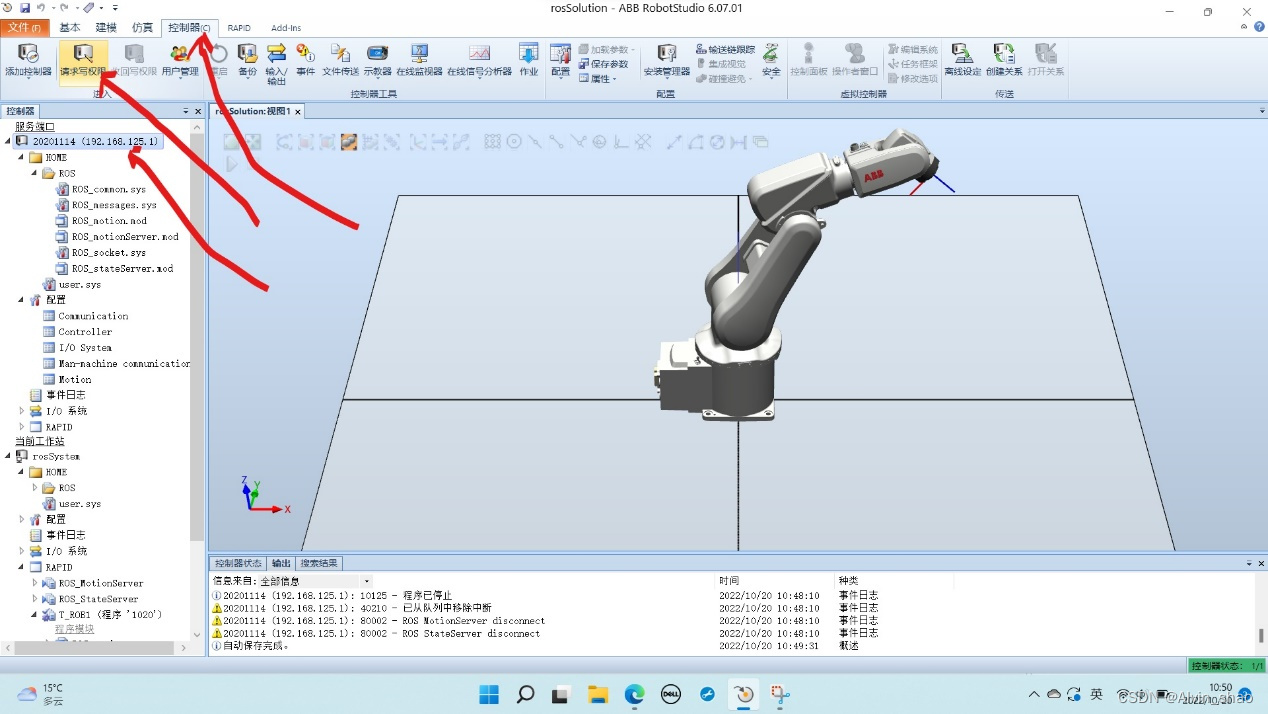
Task: Collapse the first 配置 node in the tree
Action: pyautogui.click(x=21, y=300)
